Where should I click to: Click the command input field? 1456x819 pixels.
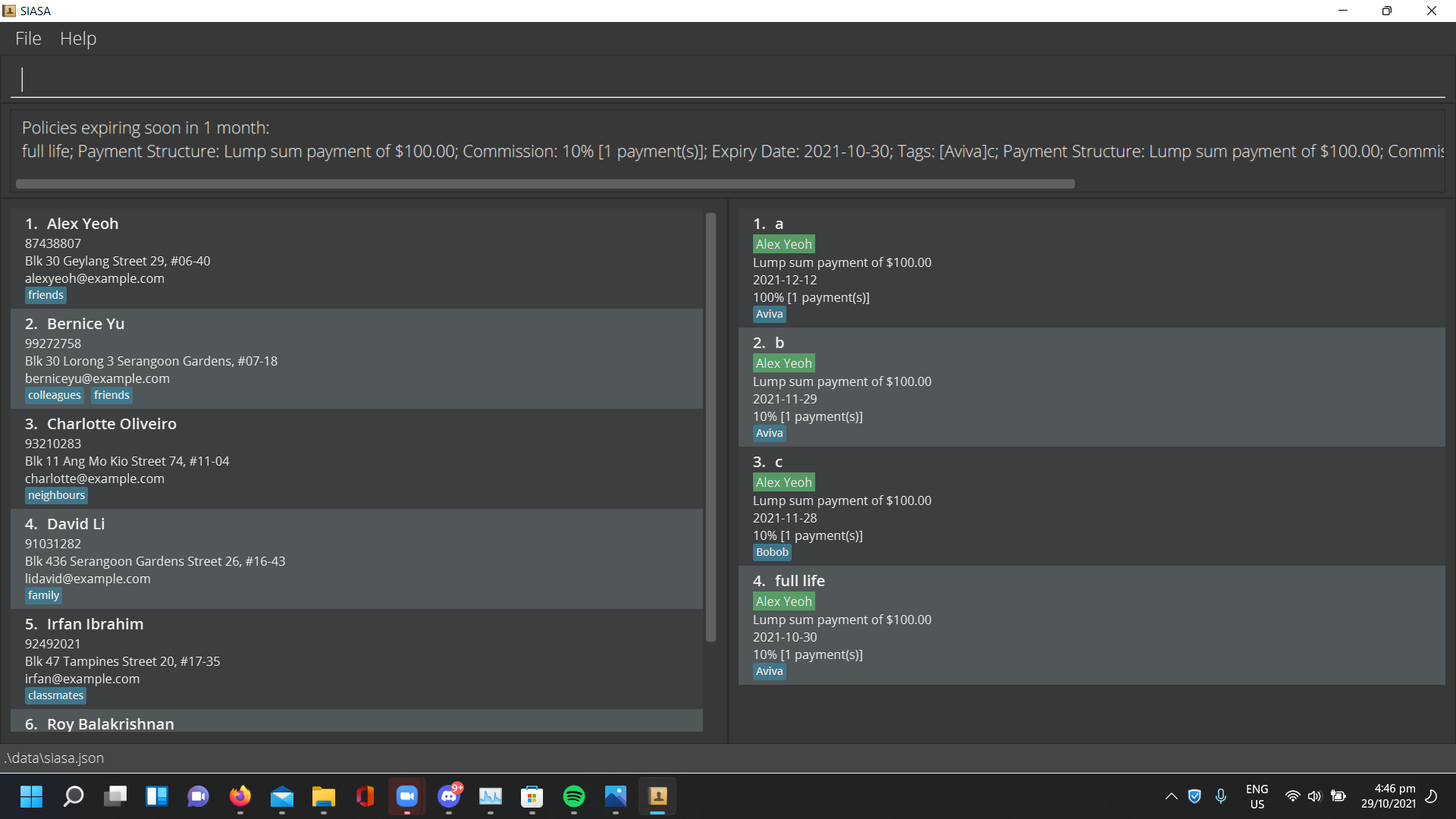click(728, 80)
